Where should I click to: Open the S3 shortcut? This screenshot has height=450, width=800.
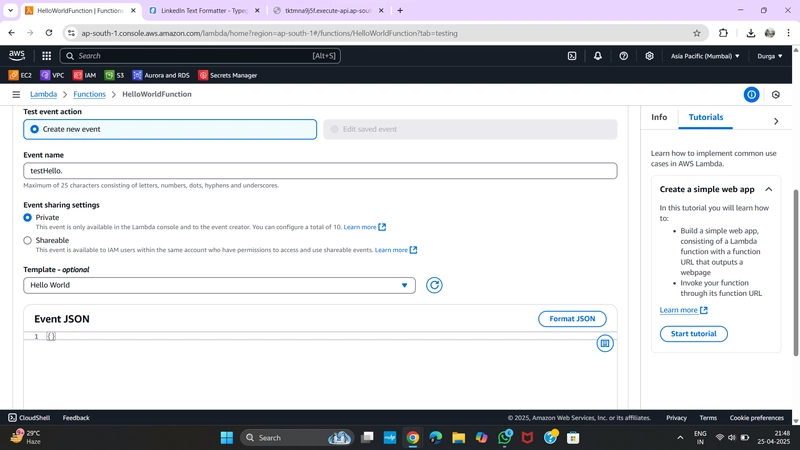coord(114,75)
